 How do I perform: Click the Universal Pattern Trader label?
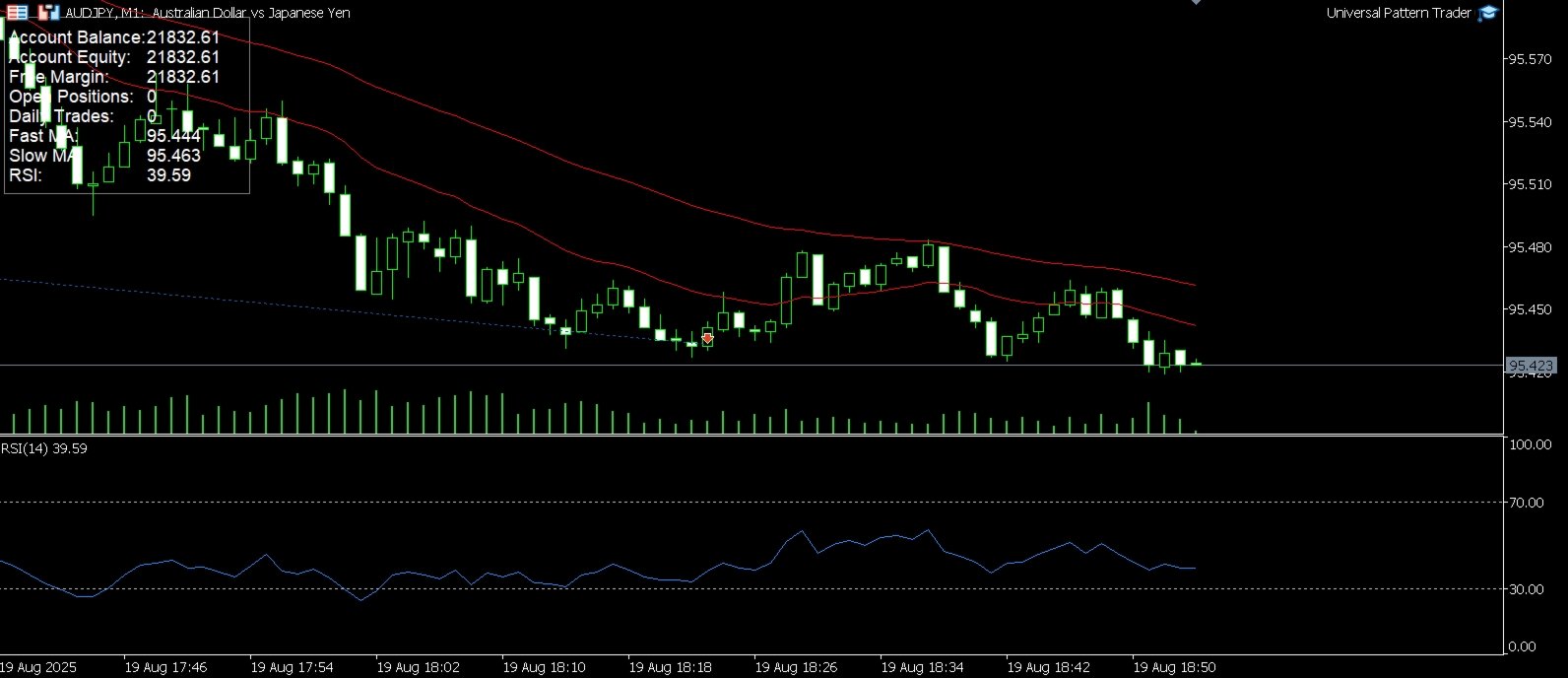1399,13
